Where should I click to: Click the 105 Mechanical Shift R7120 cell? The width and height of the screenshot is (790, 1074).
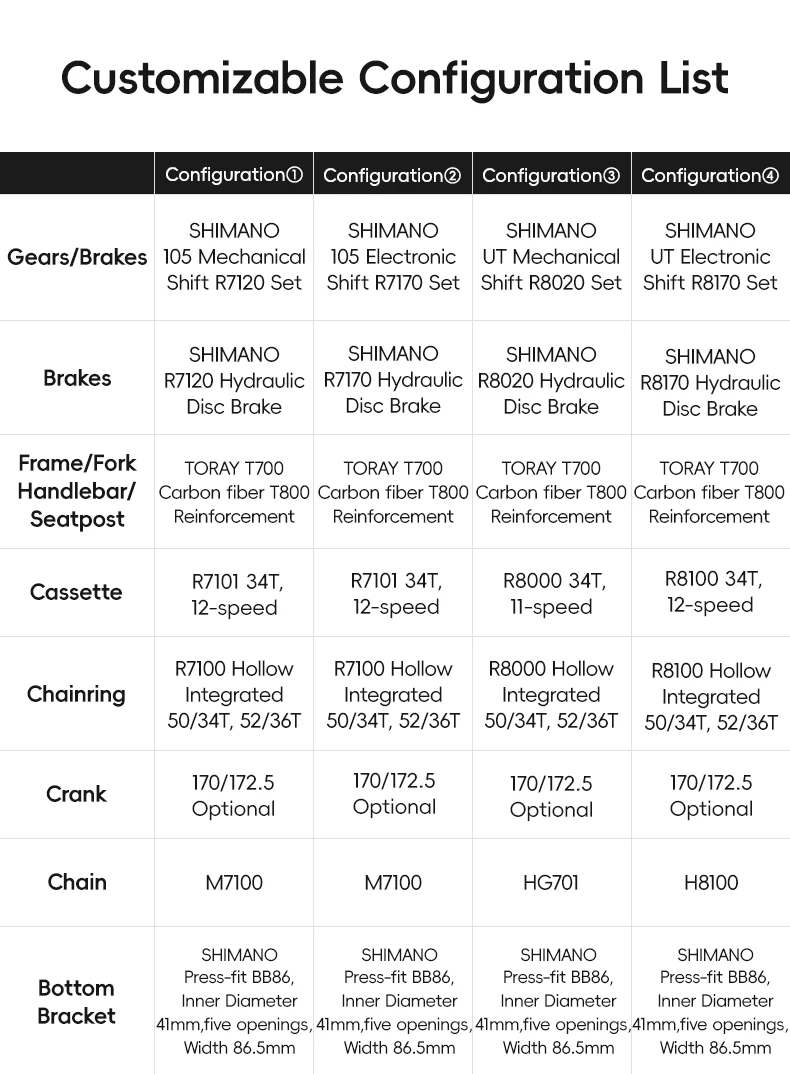point(234,257)
